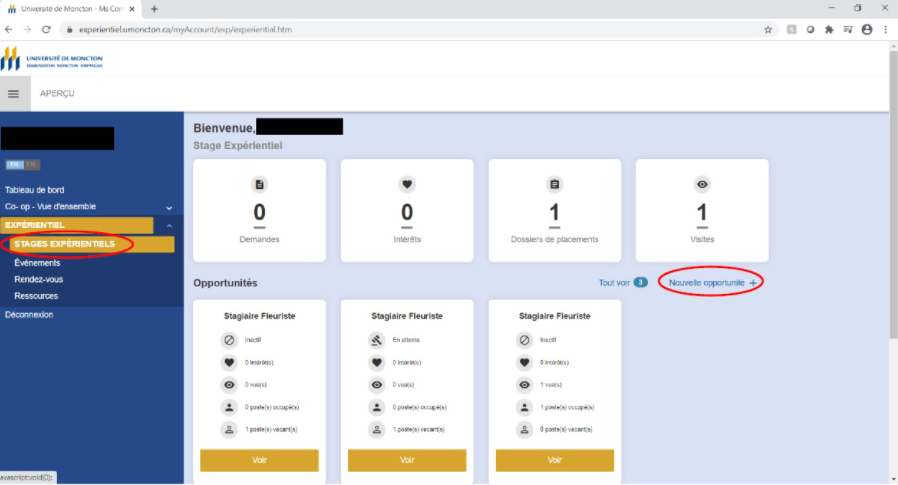Image resolution: width=898 pixels, height=485 pixels.
Task: Open Tableau de bord in sidebar
Action: (34, 190)
